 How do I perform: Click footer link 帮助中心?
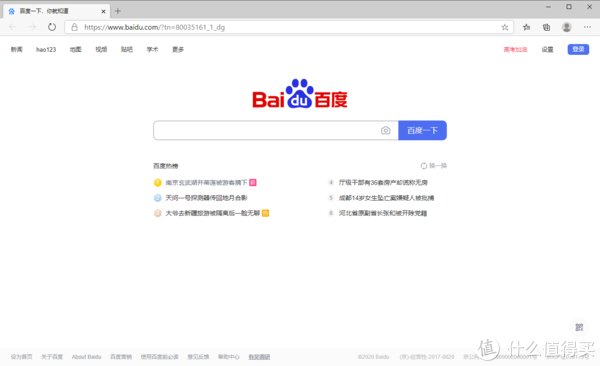pyautogui.click(x=229, y=357)
